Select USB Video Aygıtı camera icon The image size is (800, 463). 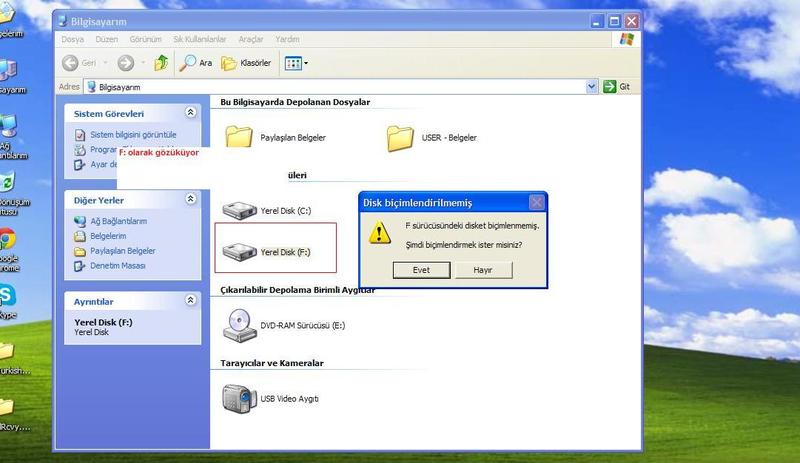point(239,399)
